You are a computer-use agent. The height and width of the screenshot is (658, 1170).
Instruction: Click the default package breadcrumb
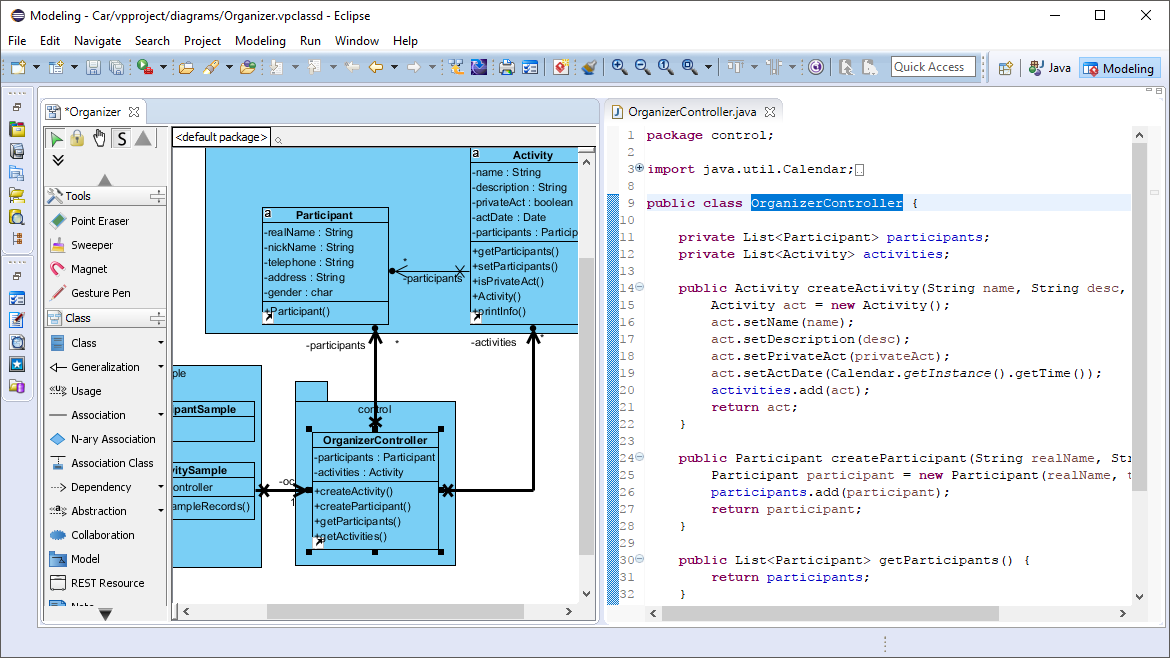tap(221, 137)
